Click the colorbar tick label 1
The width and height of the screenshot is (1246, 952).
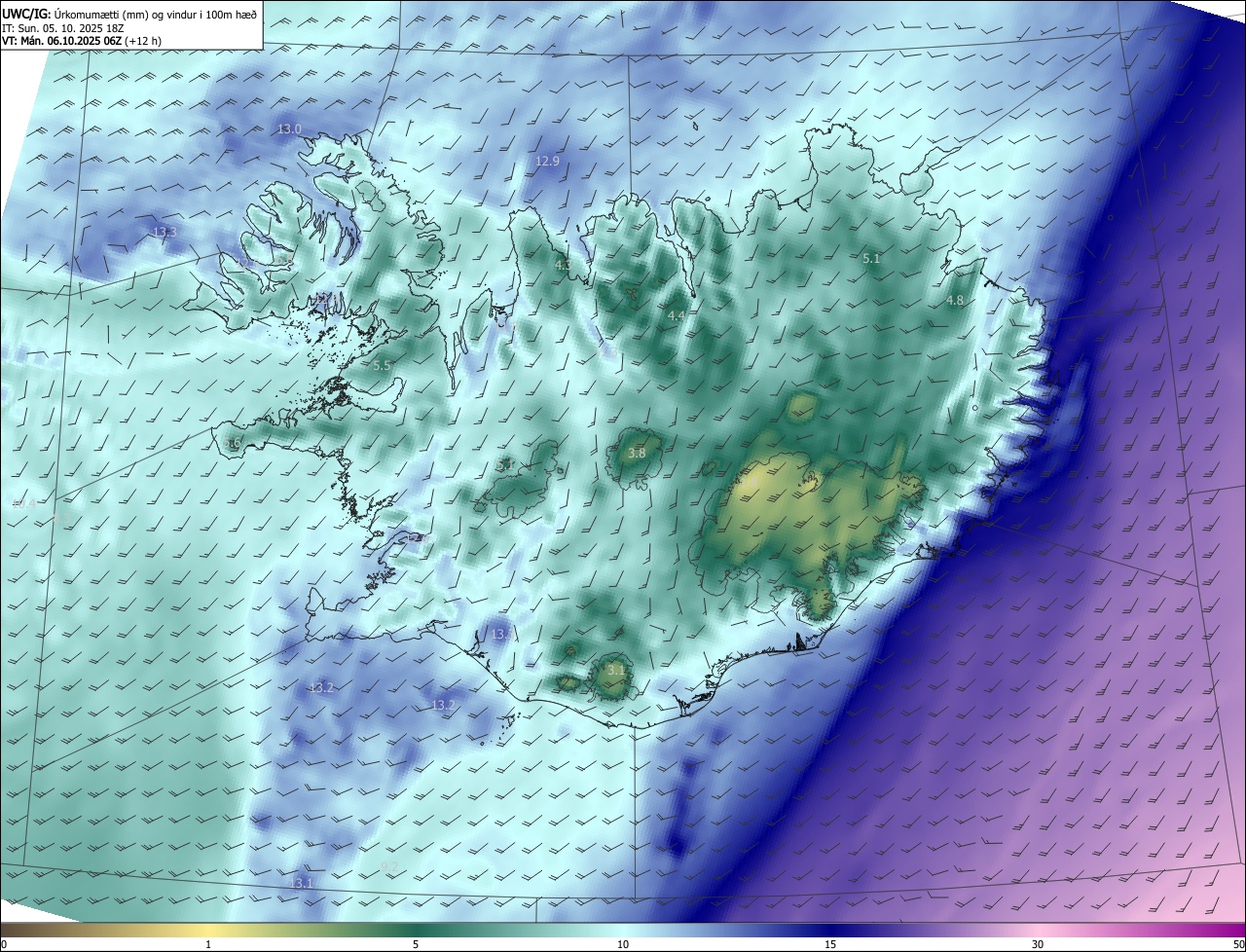click(208, 944)
